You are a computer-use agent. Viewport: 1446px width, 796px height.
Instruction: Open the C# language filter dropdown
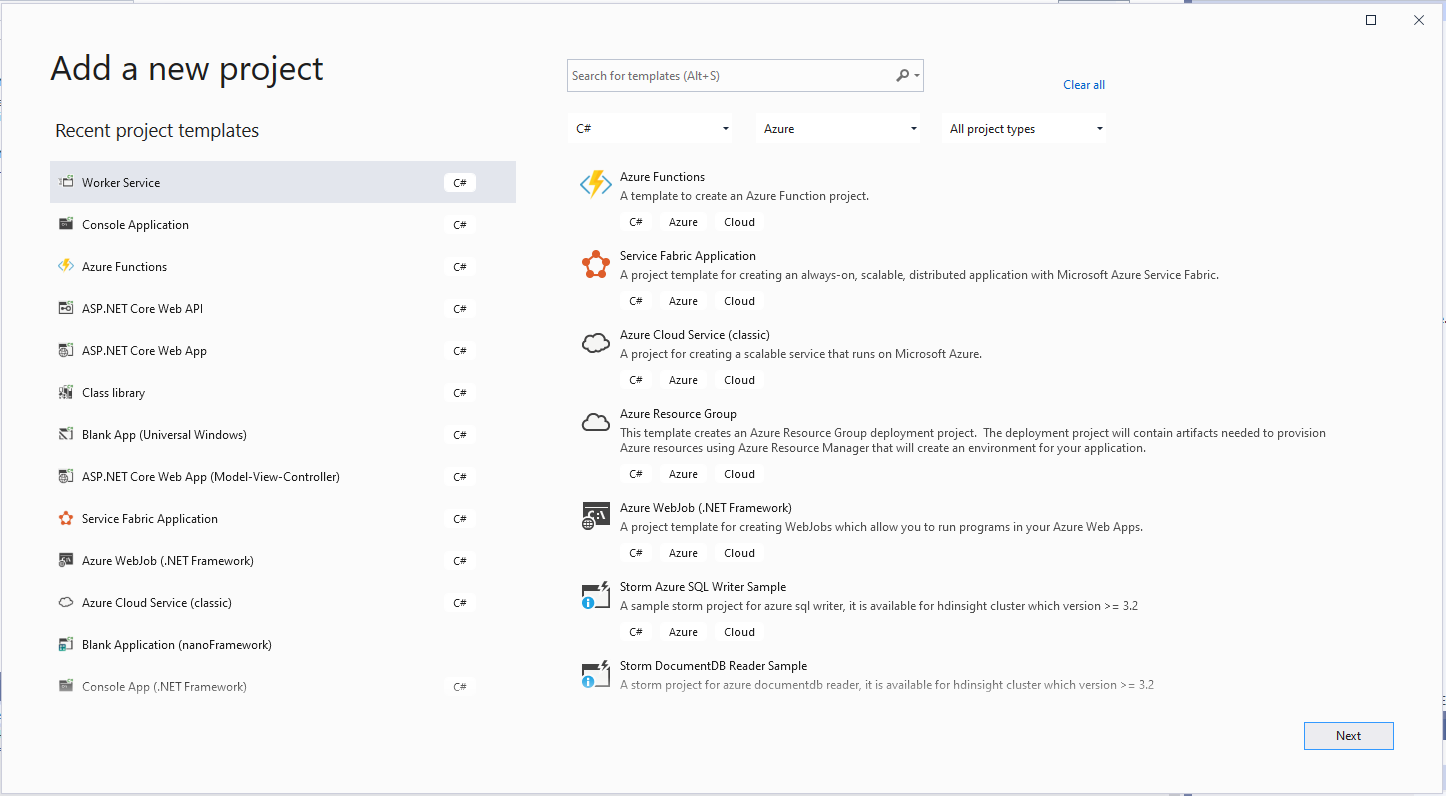tap(651, 129)
